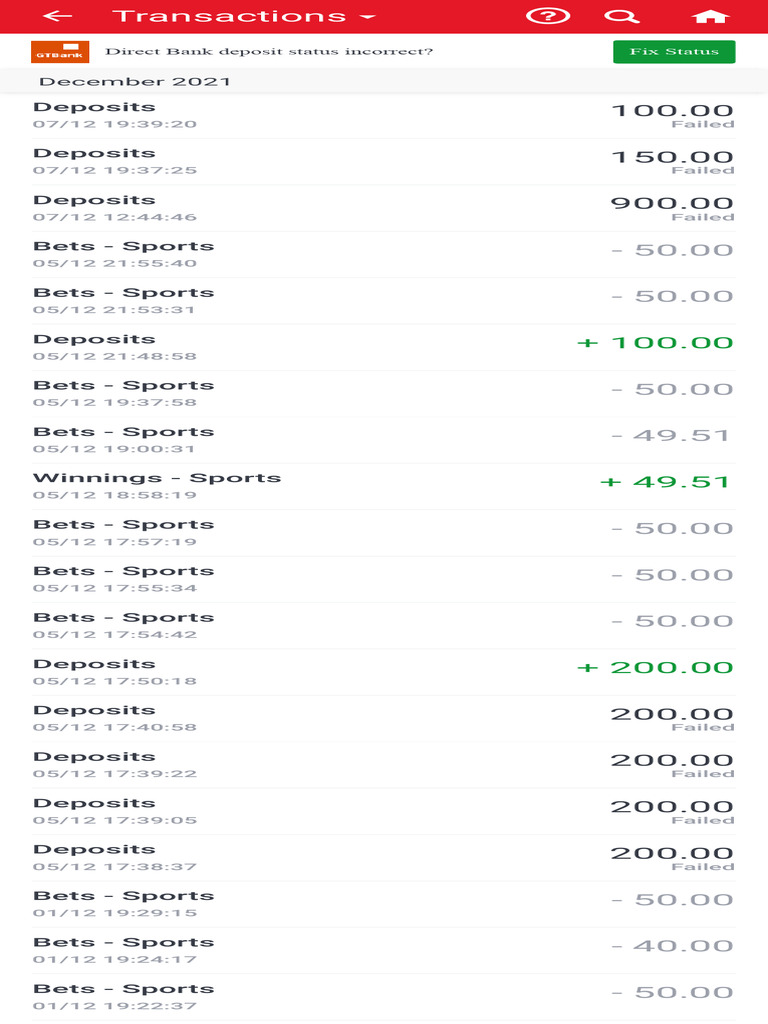Viewport: 768px width, 1024px height.
Task: Open failed 100.00 deposit at 19:39:20
Action: click(x=384, y=115)
